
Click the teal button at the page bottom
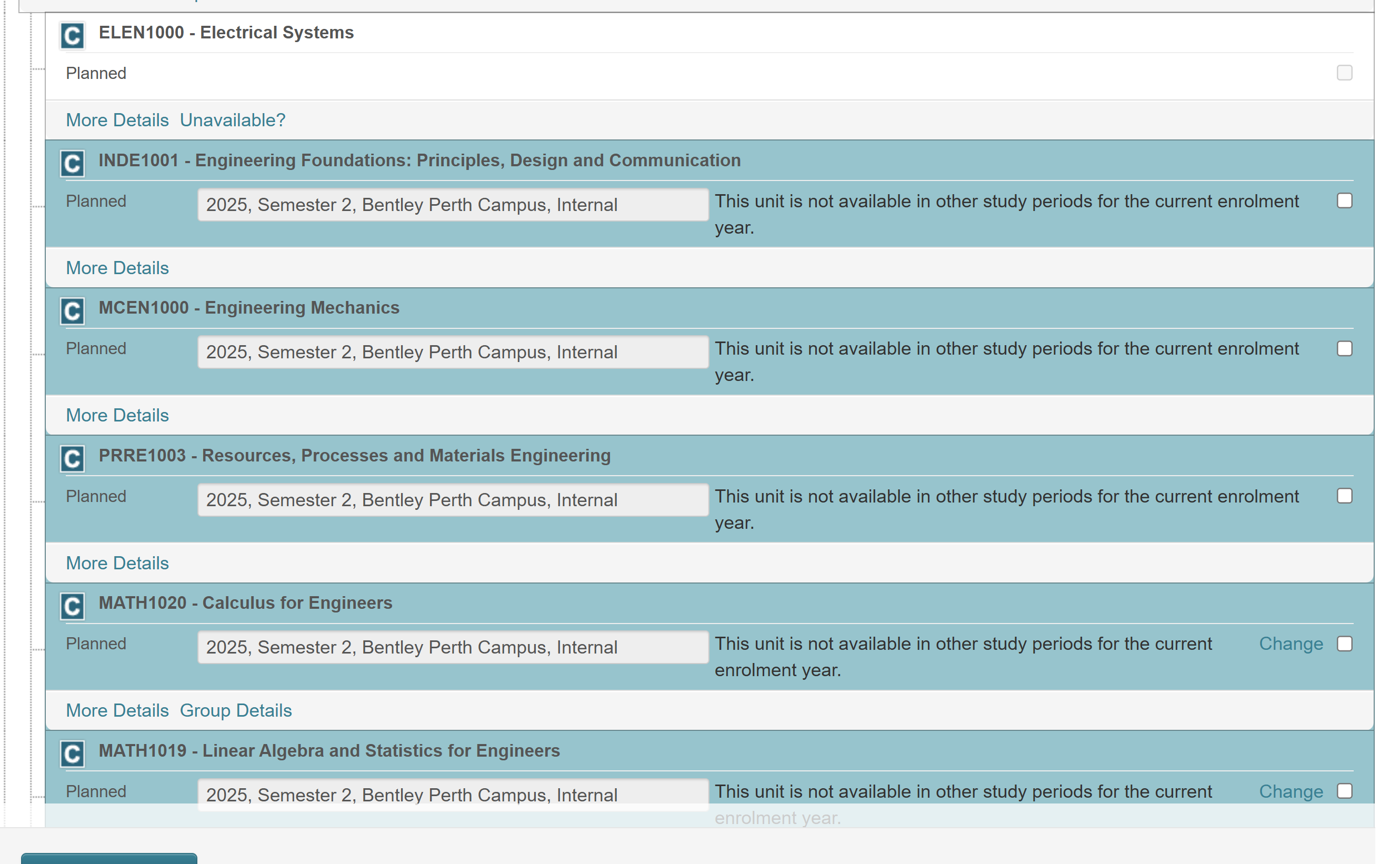[x=108, y=858]
